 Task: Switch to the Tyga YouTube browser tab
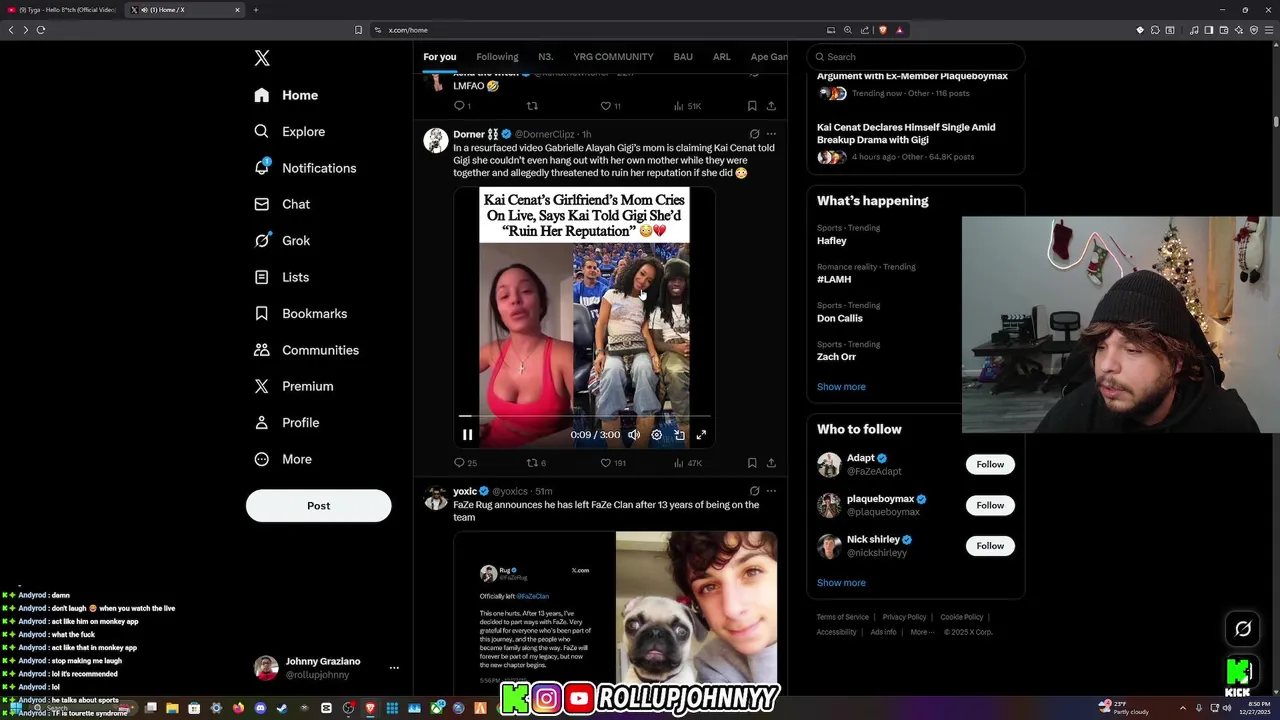(x=66, y=10)
